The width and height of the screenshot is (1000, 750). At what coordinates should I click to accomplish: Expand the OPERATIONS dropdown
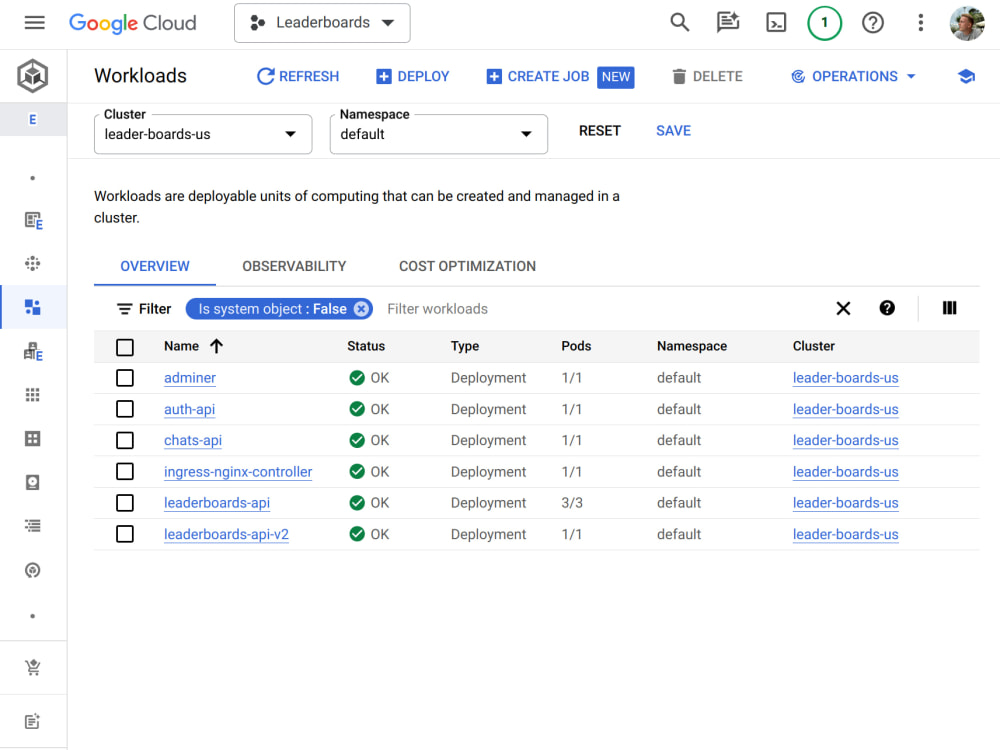pyautogui.click(x=852, y=76)
